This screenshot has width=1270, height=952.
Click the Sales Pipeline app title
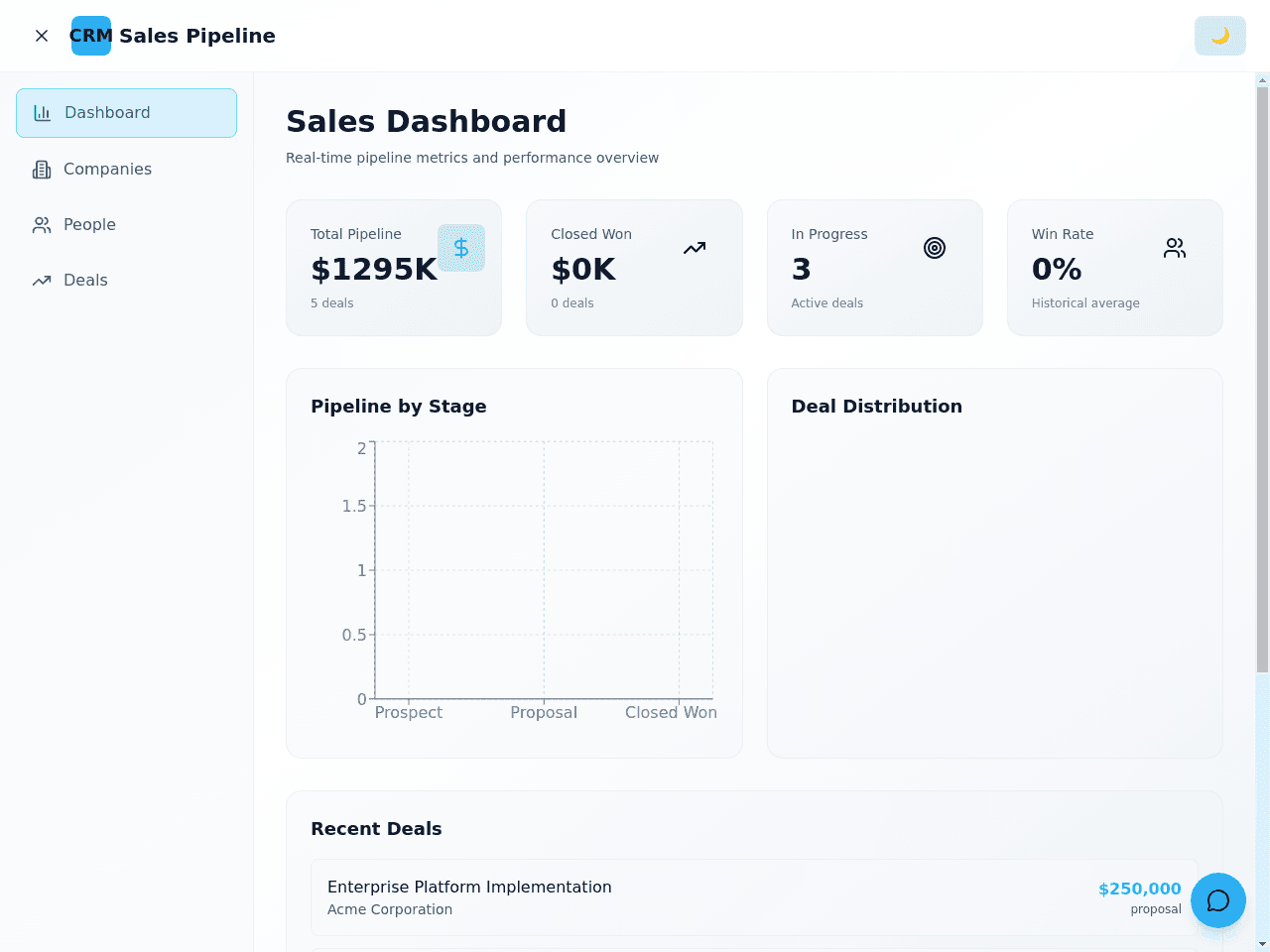(197, 36)
